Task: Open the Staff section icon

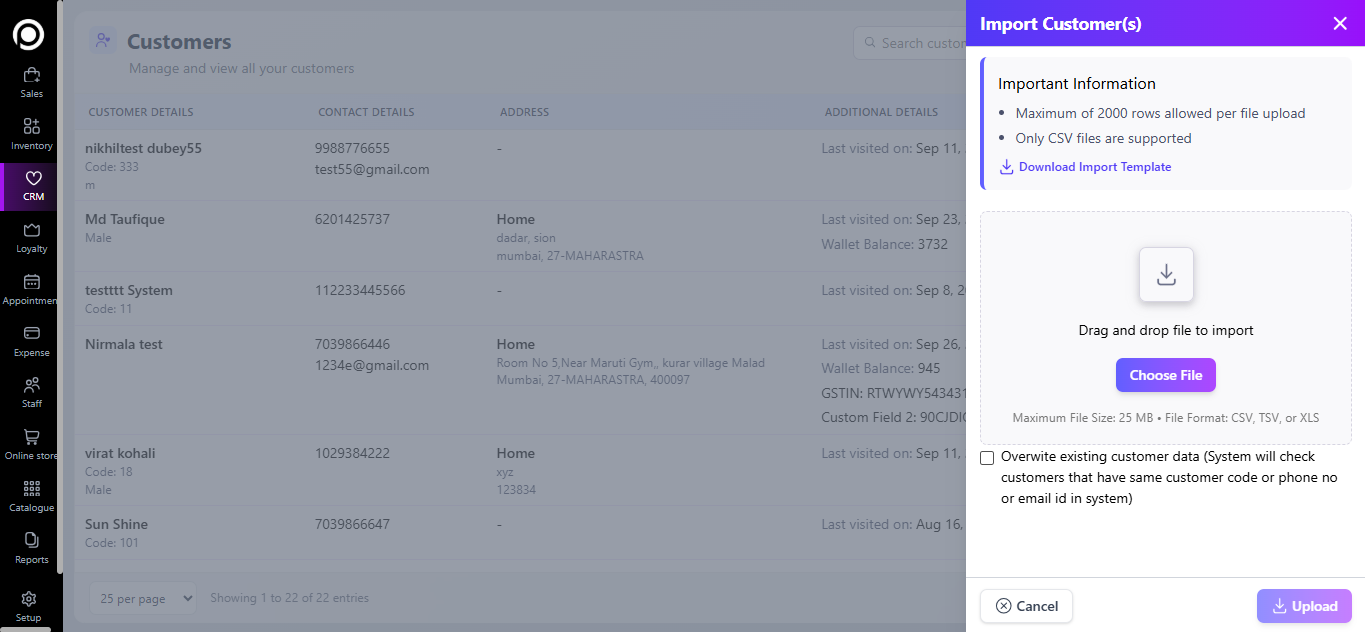Action: click(x=31, y=386)
